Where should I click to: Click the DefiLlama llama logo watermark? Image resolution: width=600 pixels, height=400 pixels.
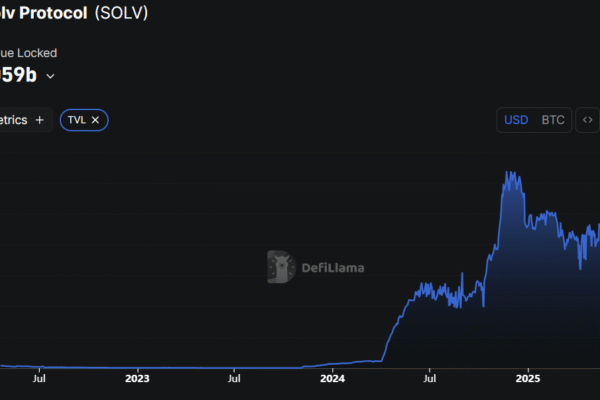tap(282, 267)
